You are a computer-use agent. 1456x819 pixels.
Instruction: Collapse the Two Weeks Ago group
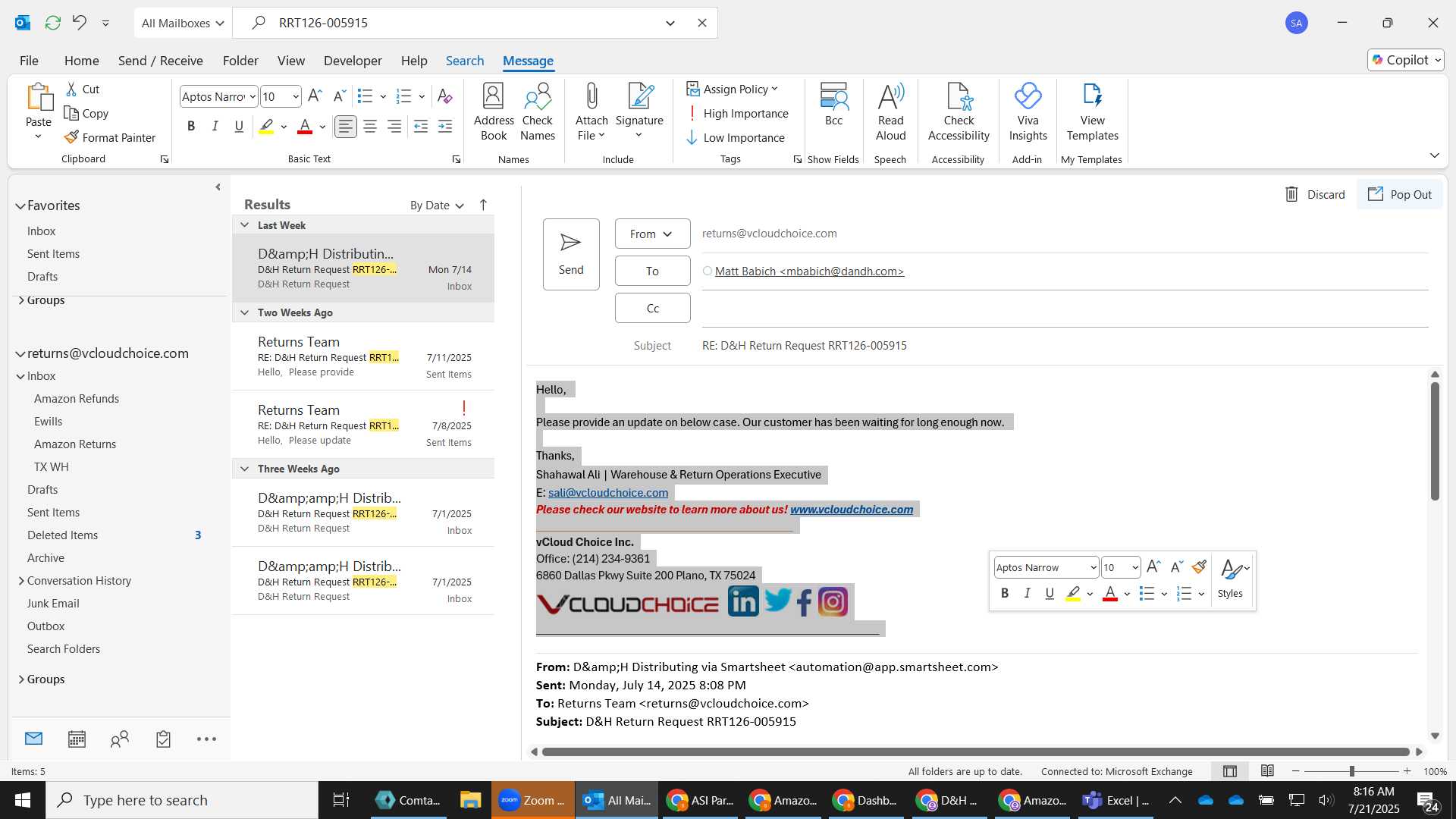coord(244,312)
